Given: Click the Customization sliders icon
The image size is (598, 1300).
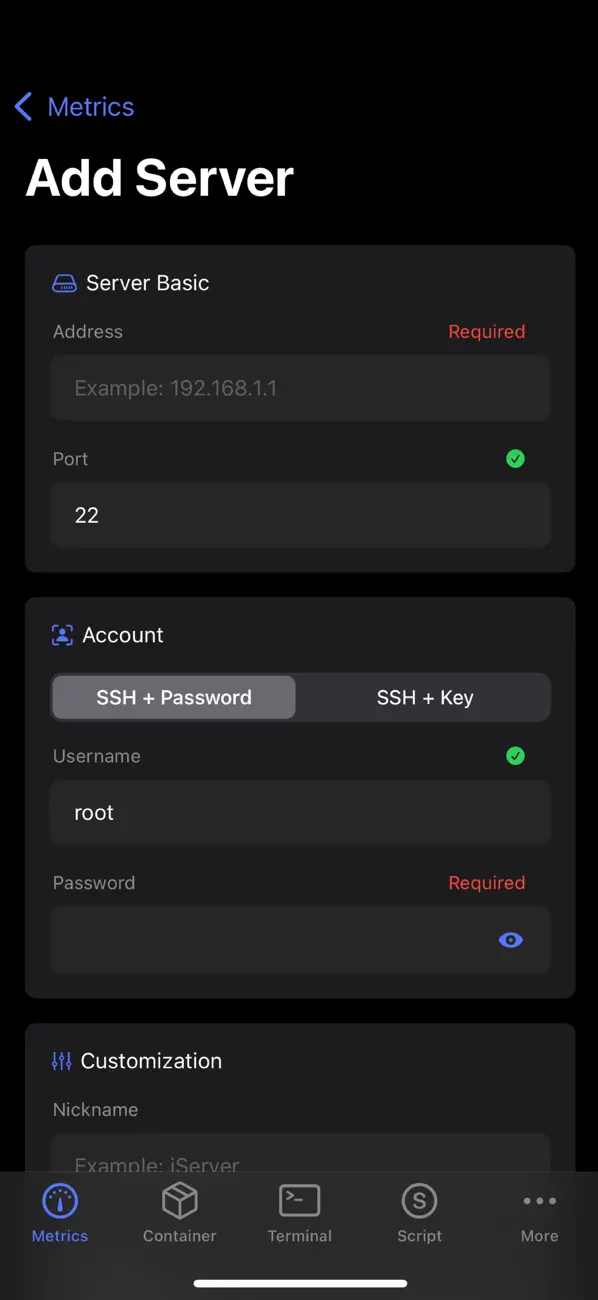Looking at the screenshot, I should pyautogui.click(x=61, y=1060).
